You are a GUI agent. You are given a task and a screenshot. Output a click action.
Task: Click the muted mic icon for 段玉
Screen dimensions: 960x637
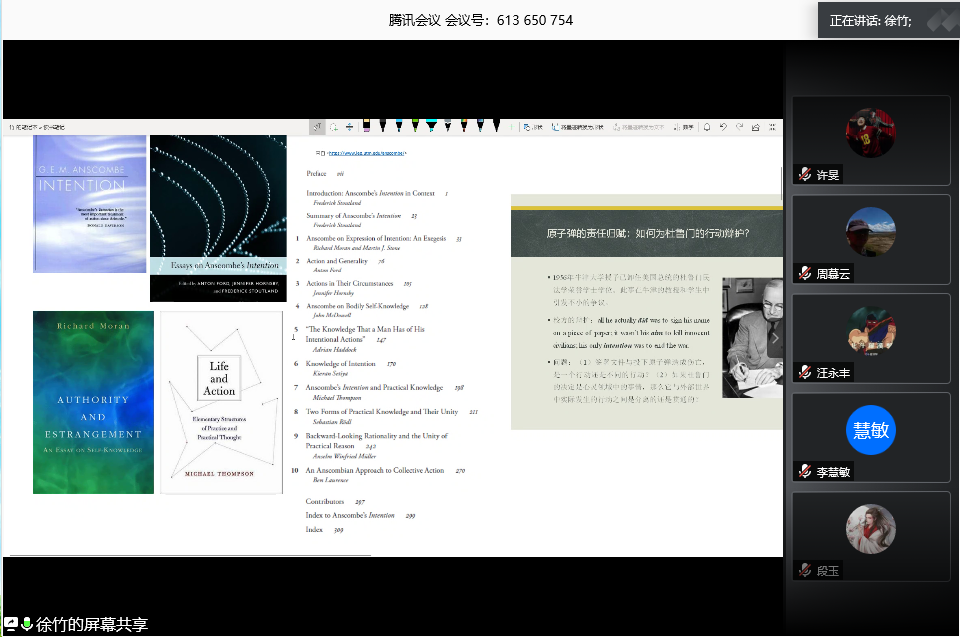tap(804, 570)
